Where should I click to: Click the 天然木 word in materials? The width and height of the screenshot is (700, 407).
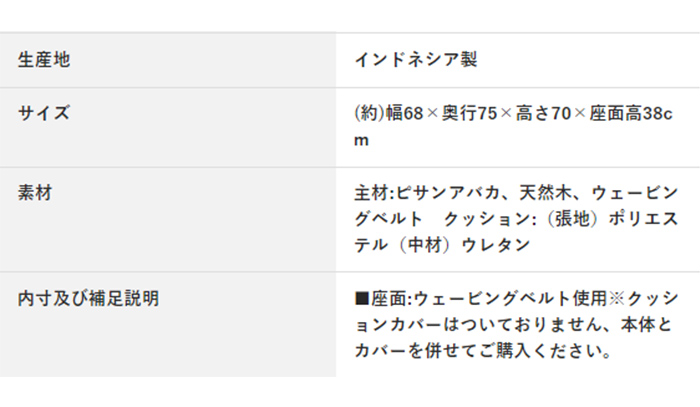point(545,193)
